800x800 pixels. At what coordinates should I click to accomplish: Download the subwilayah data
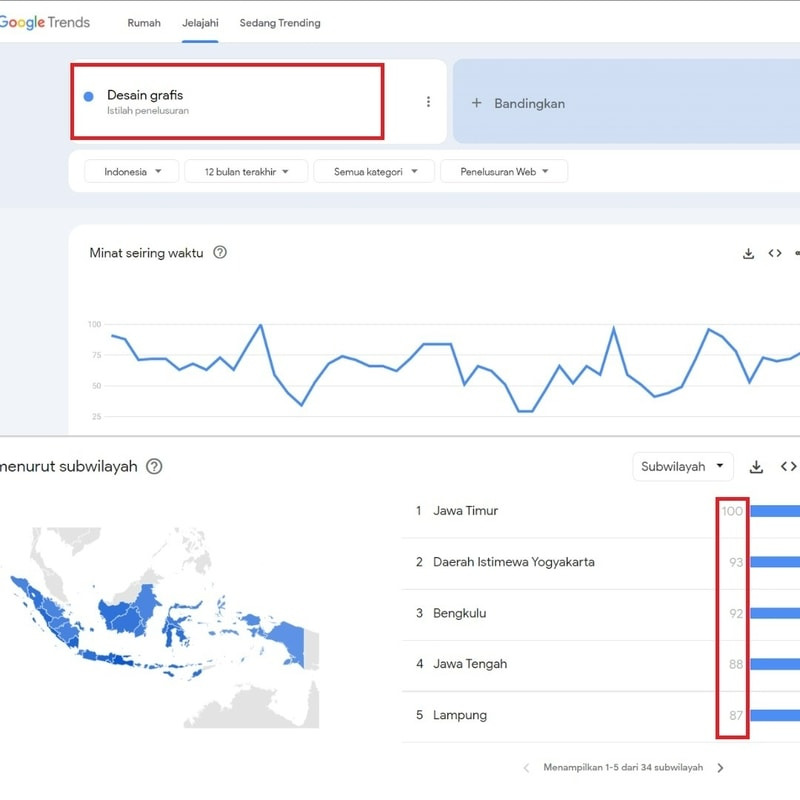(756, 467)
